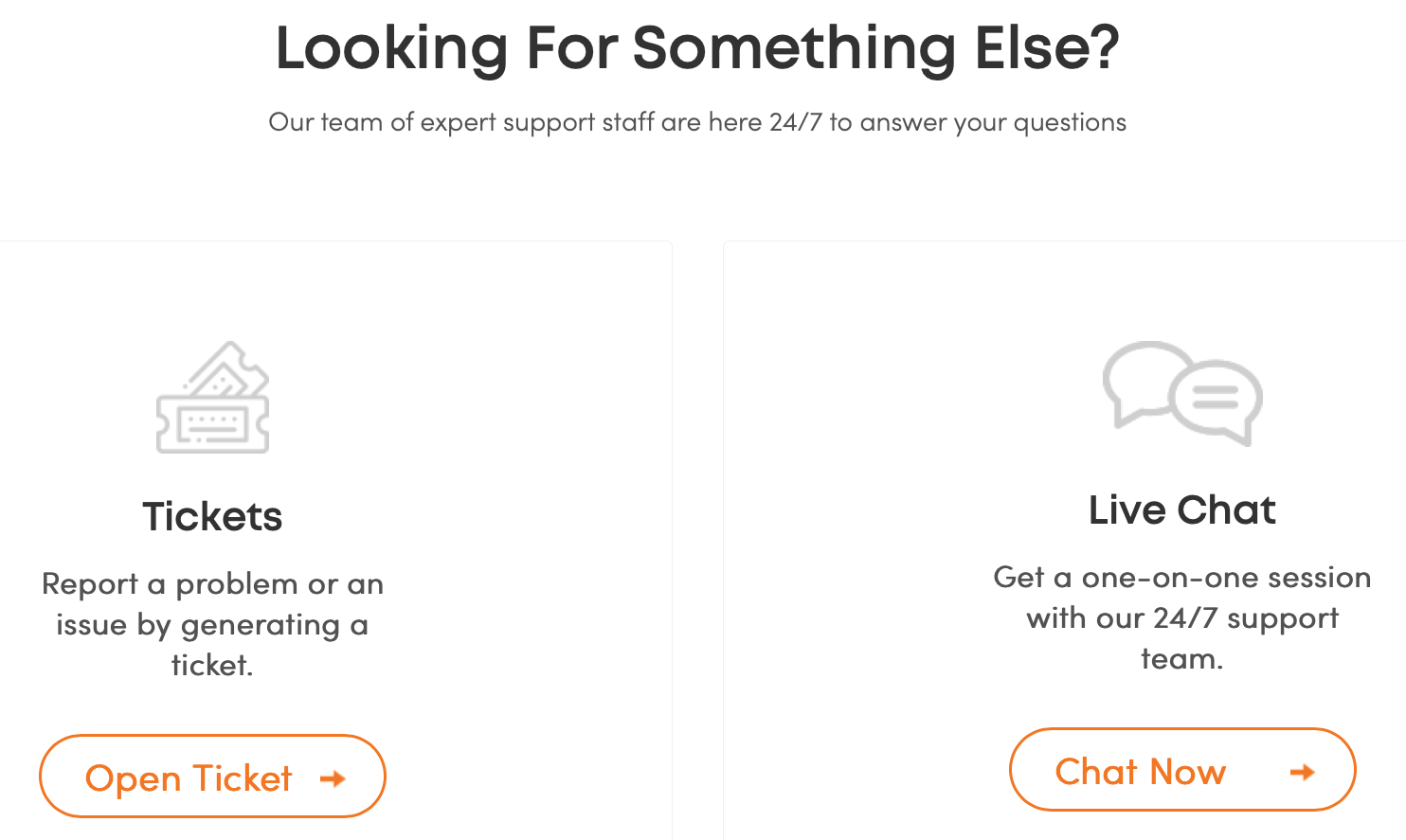Click the small chat bubble with text lines

pyautogui.click(x=1216, y=402)
